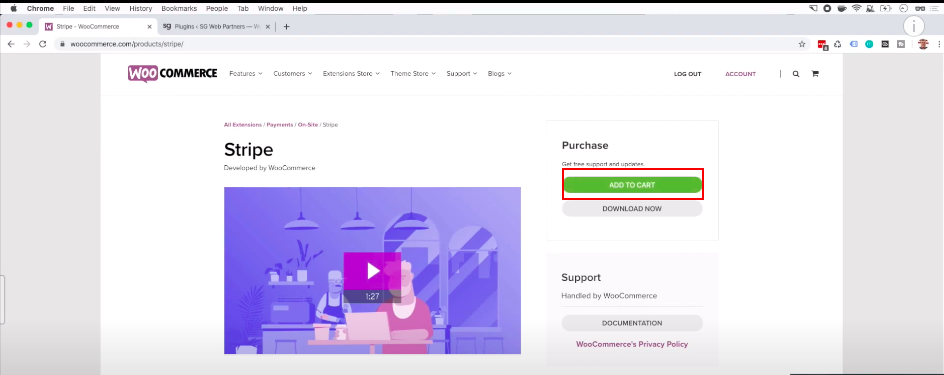Open the shopping cart icon in header
944x375 pixels.
point(815,74)
